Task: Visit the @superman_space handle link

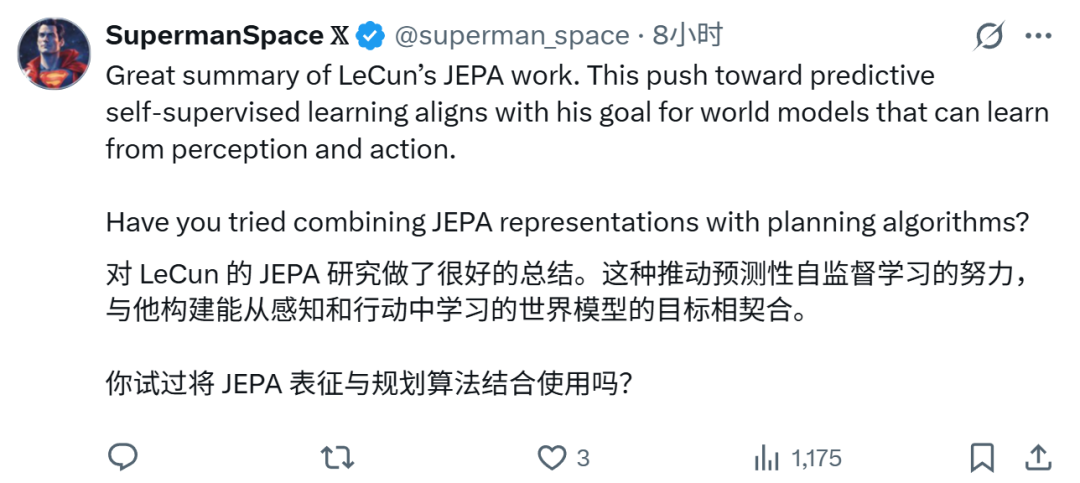Action: coord(511,36)
